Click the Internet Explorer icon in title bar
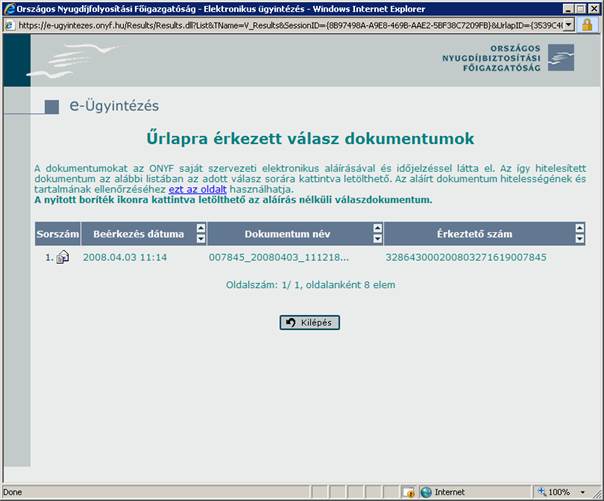This screenshot has height=501, width=604. (9, 8)
